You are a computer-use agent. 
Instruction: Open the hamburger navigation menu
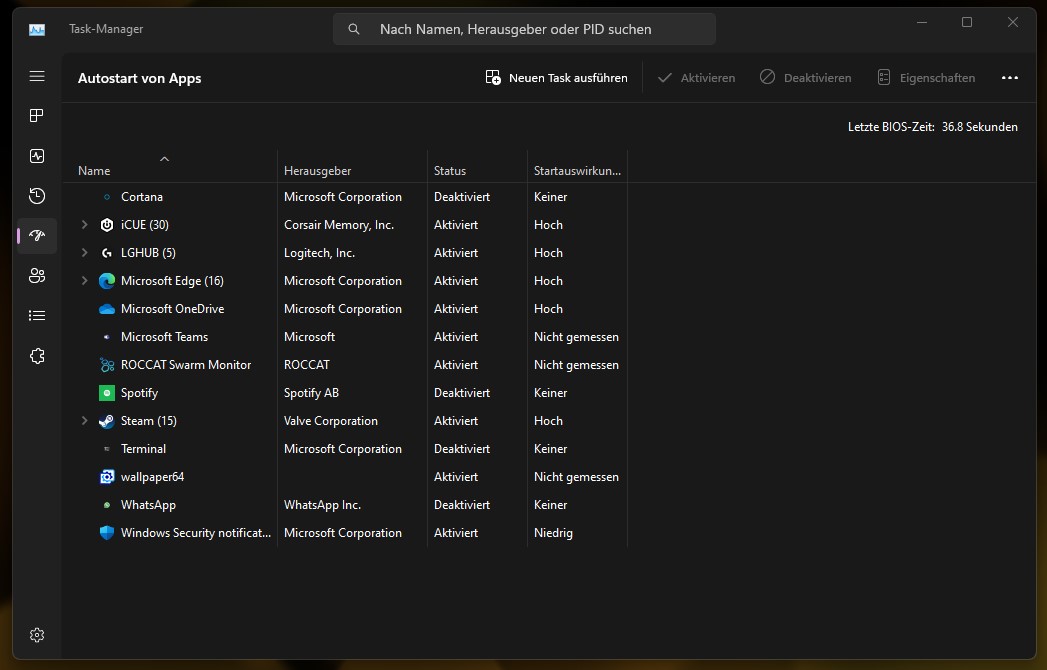click(37, 76)
